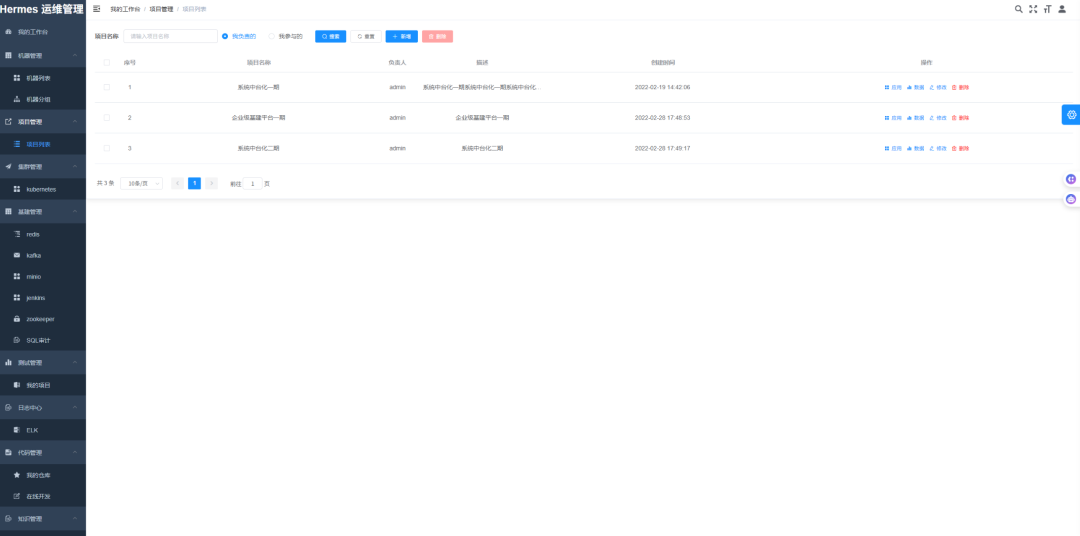Collapse sidebar with hamburger icon

[x=96, y=9]
